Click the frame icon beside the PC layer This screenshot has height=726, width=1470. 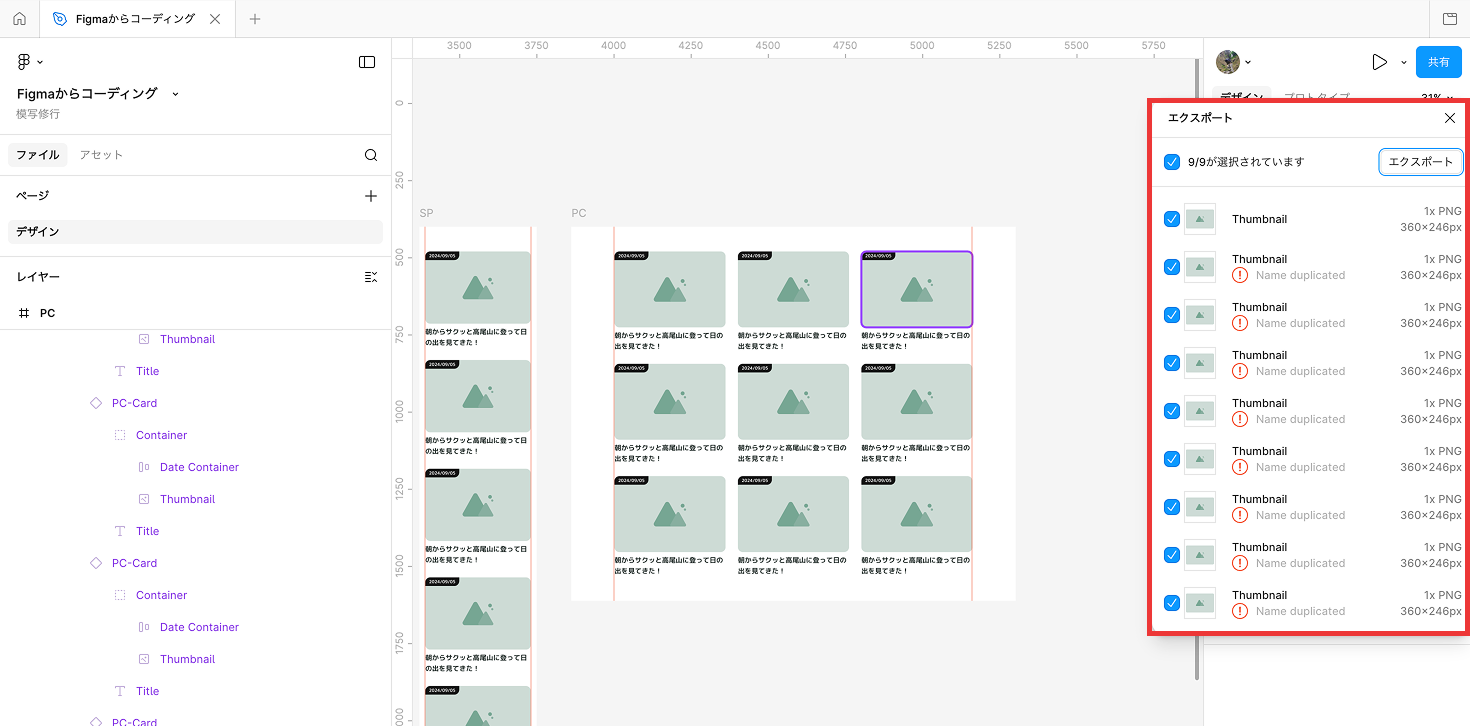[x=24, y=313]
